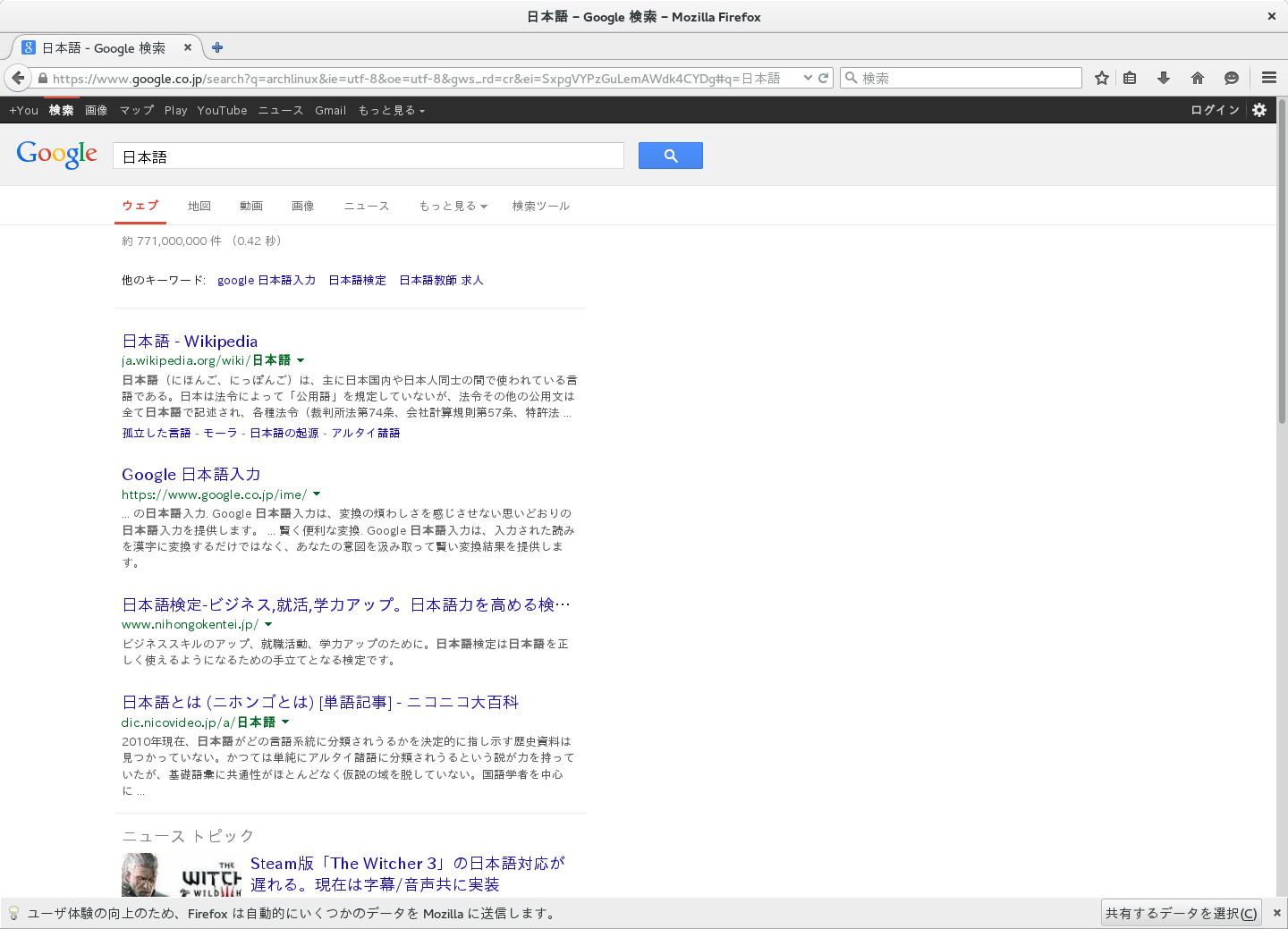Open ニュース in the black Google bar
The height and width of the screenshot is (929, 1288).
(x=281, y=110)
